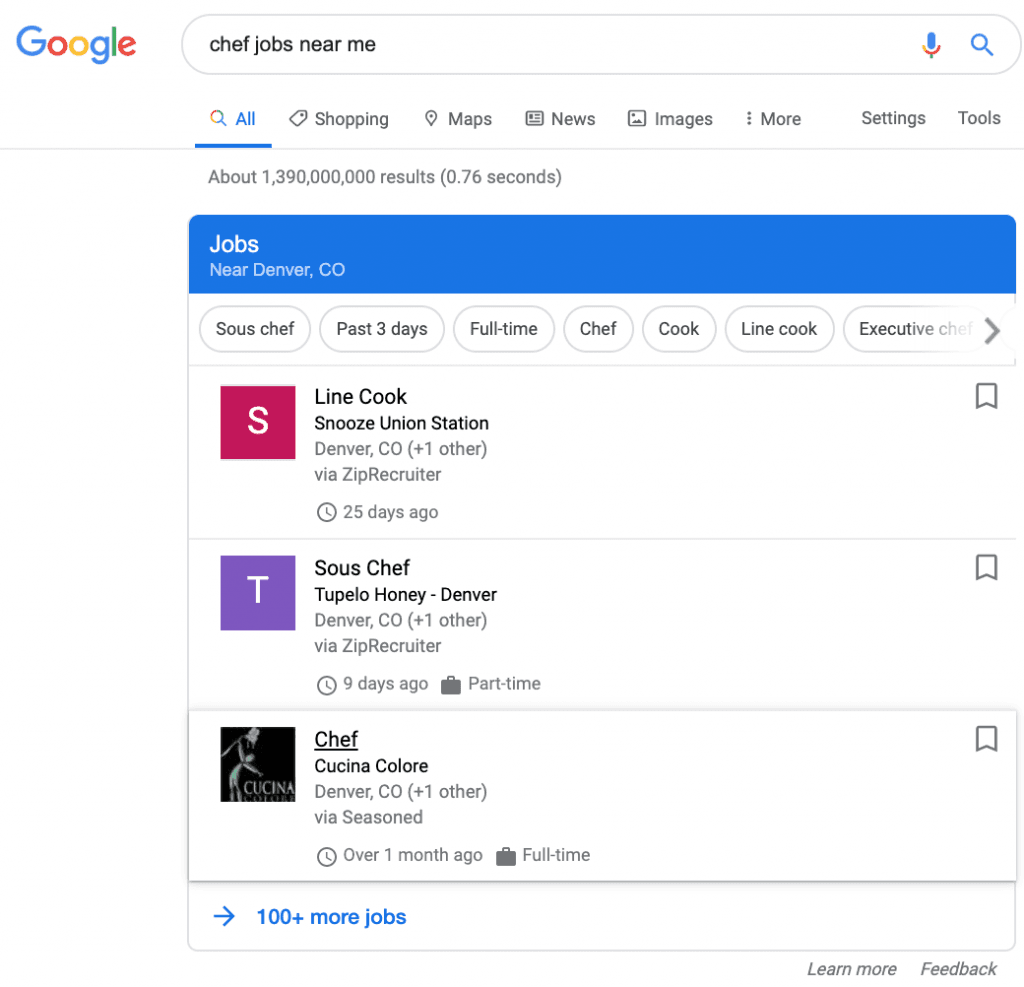Save the Cucina Colore Chef job bookmark
This screenshot has width=1024, height=987.
pos(986,739)
